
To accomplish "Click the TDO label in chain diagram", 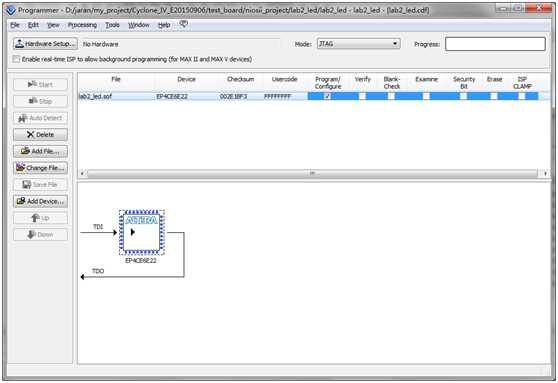I will pyautogui.click(x=98, y=271).
